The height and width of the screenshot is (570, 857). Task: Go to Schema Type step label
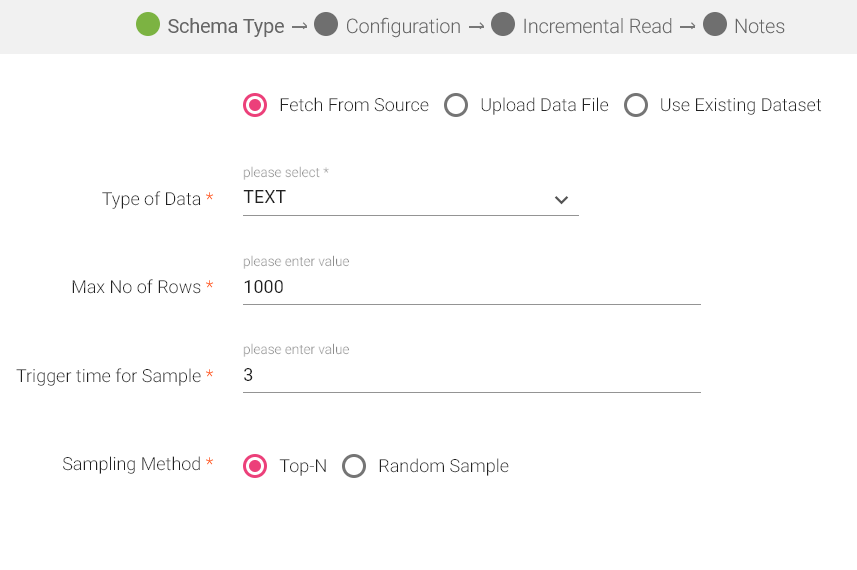pos(226,26)
